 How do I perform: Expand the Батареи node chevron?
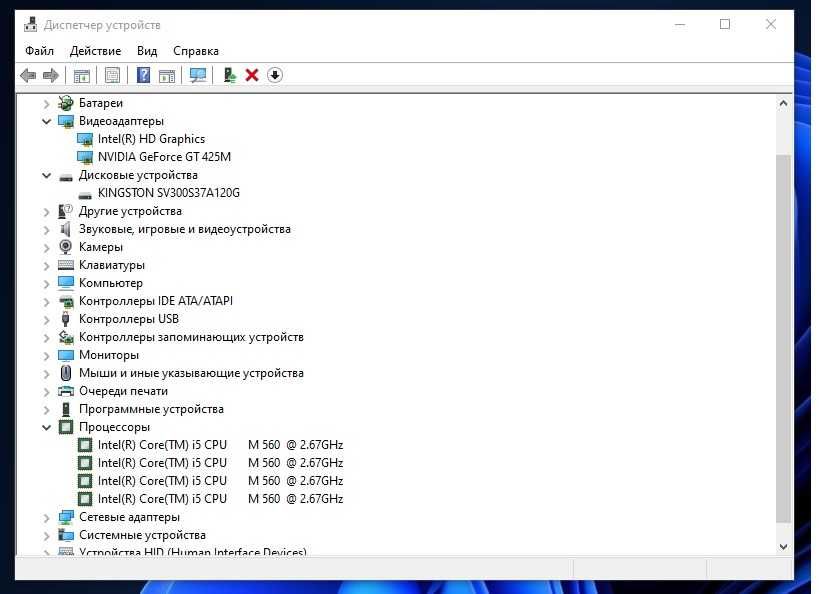(x=46, y=104)
